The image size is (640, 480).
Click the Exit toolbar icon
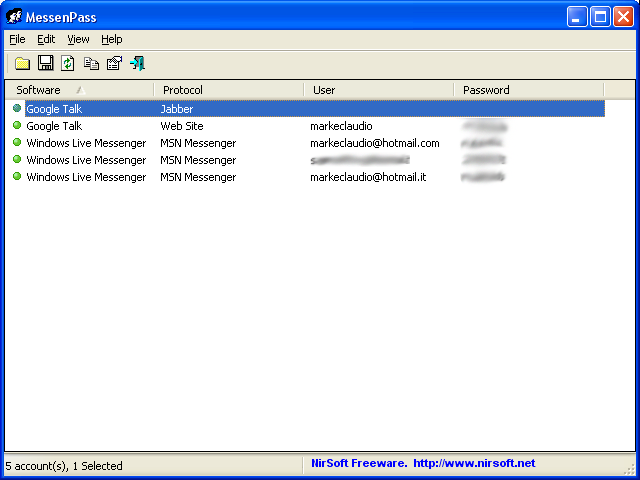click(x=137, y=63)
